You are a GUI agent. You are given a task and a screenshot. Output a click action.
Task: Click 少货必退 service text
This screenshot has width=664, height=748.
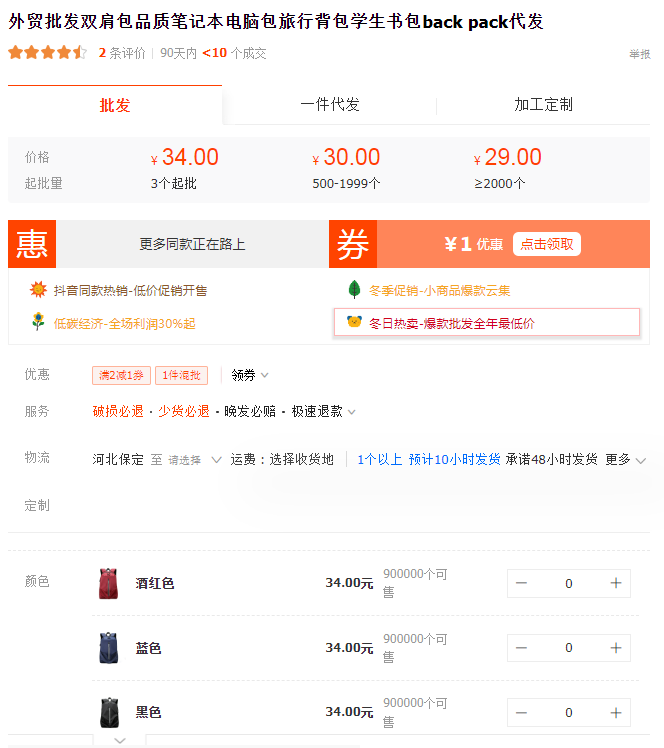tap(184, 411)
